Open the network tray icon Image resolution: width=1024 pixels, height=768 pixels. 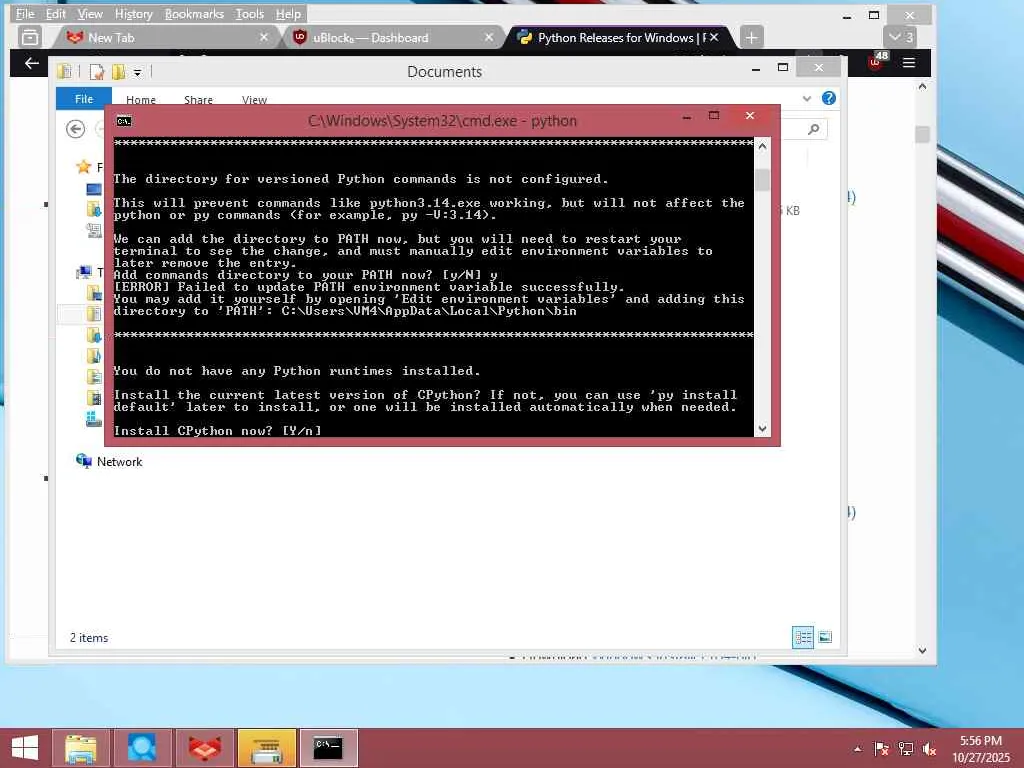tap(906, 749)
